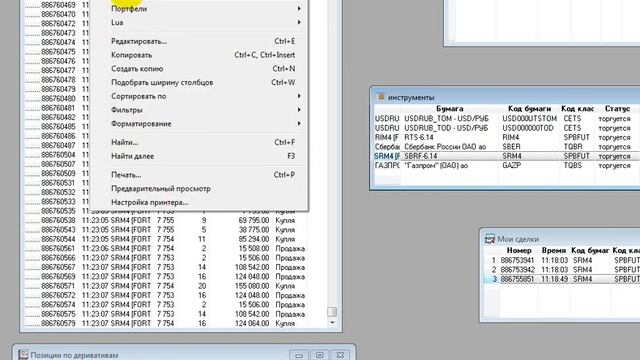Image resolution: width=640 pixels, height=360 pixels.
Task: Click the 155 080.00 volume cell
Action: pos(252,286)
